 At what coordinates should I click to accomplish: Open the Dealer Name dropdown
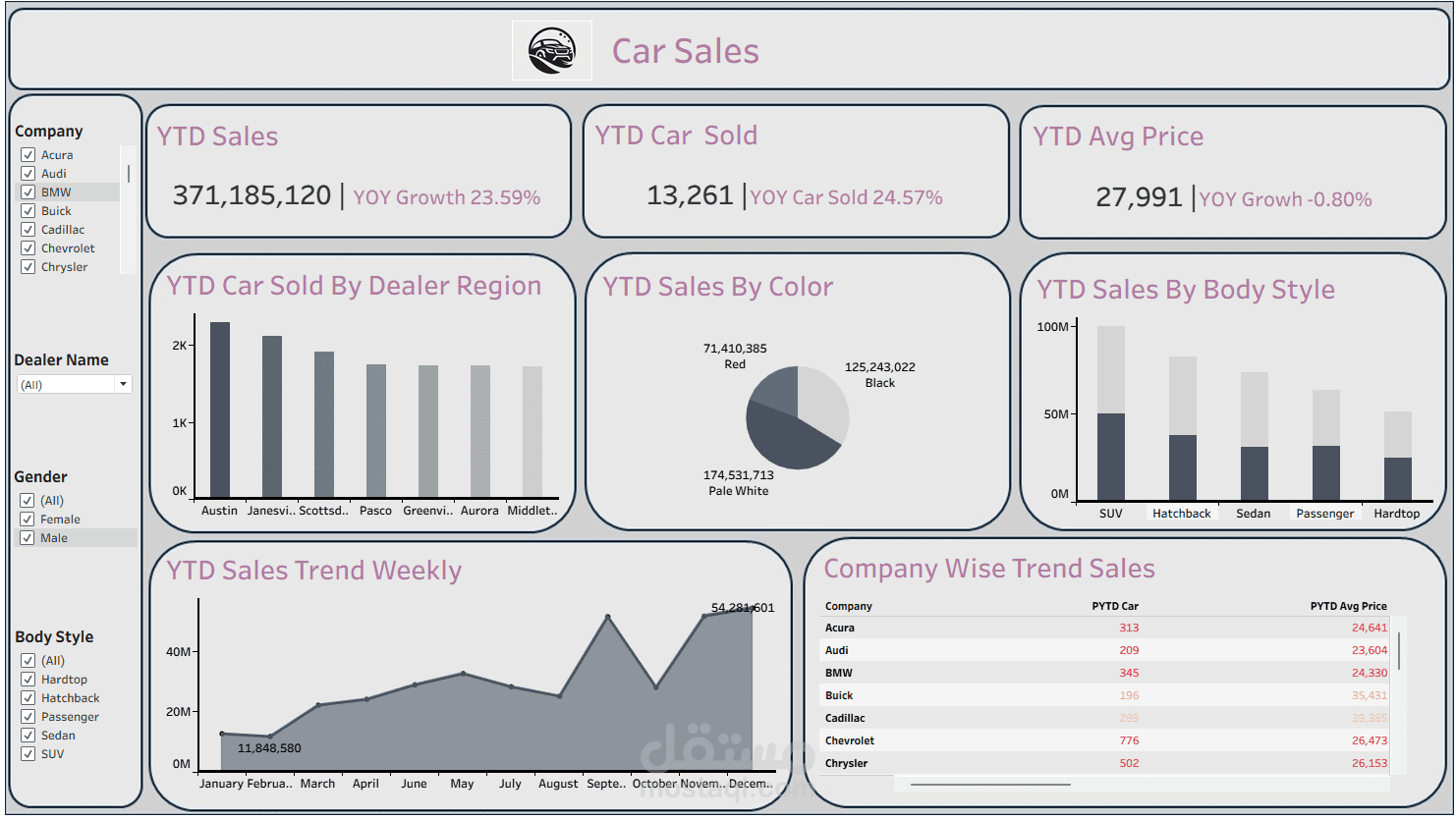coord(124,383)
